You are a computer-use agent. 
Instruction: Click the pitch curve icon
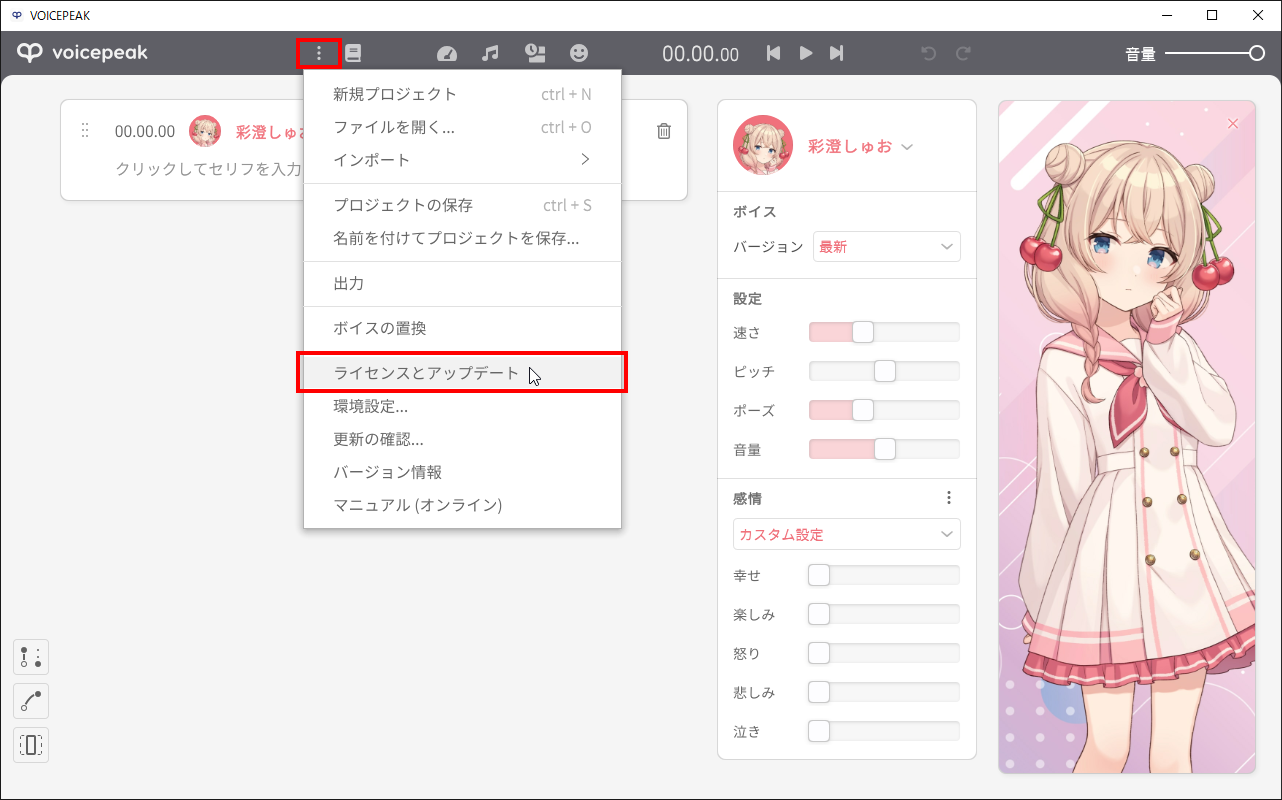click(x=31, y=701)
